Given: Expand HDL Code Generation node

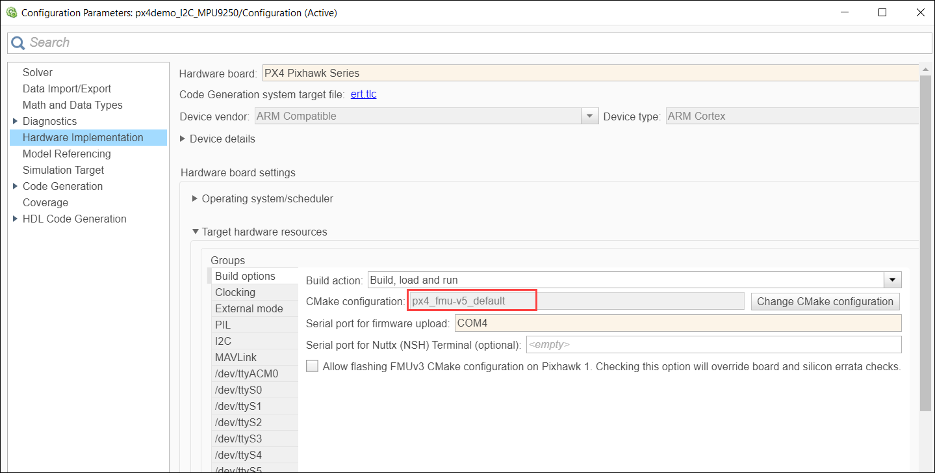Looking at the screenshot, I should click(14, 219).
